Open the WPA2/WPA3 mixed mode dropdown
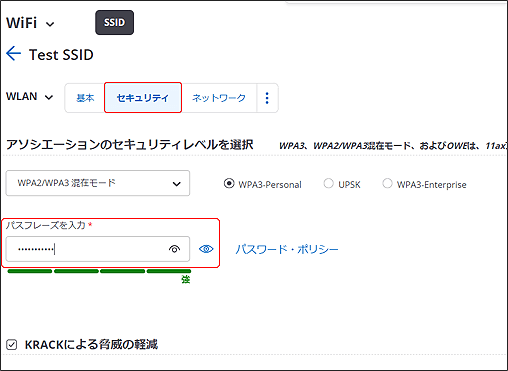Image resolution: width=508 pixels, height=371 pixels. (x=98, y=183)
